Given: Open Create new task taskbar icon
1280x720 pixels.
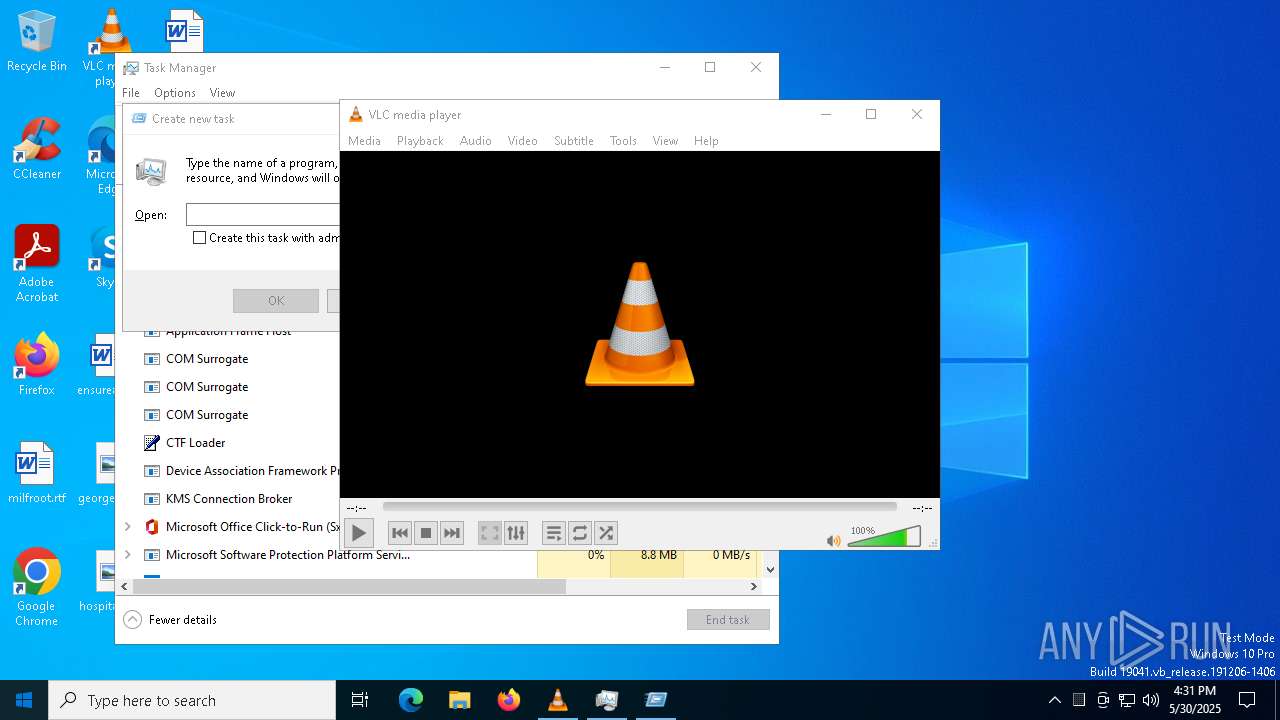Looking at the screenshot, I should tap(656, 700).
